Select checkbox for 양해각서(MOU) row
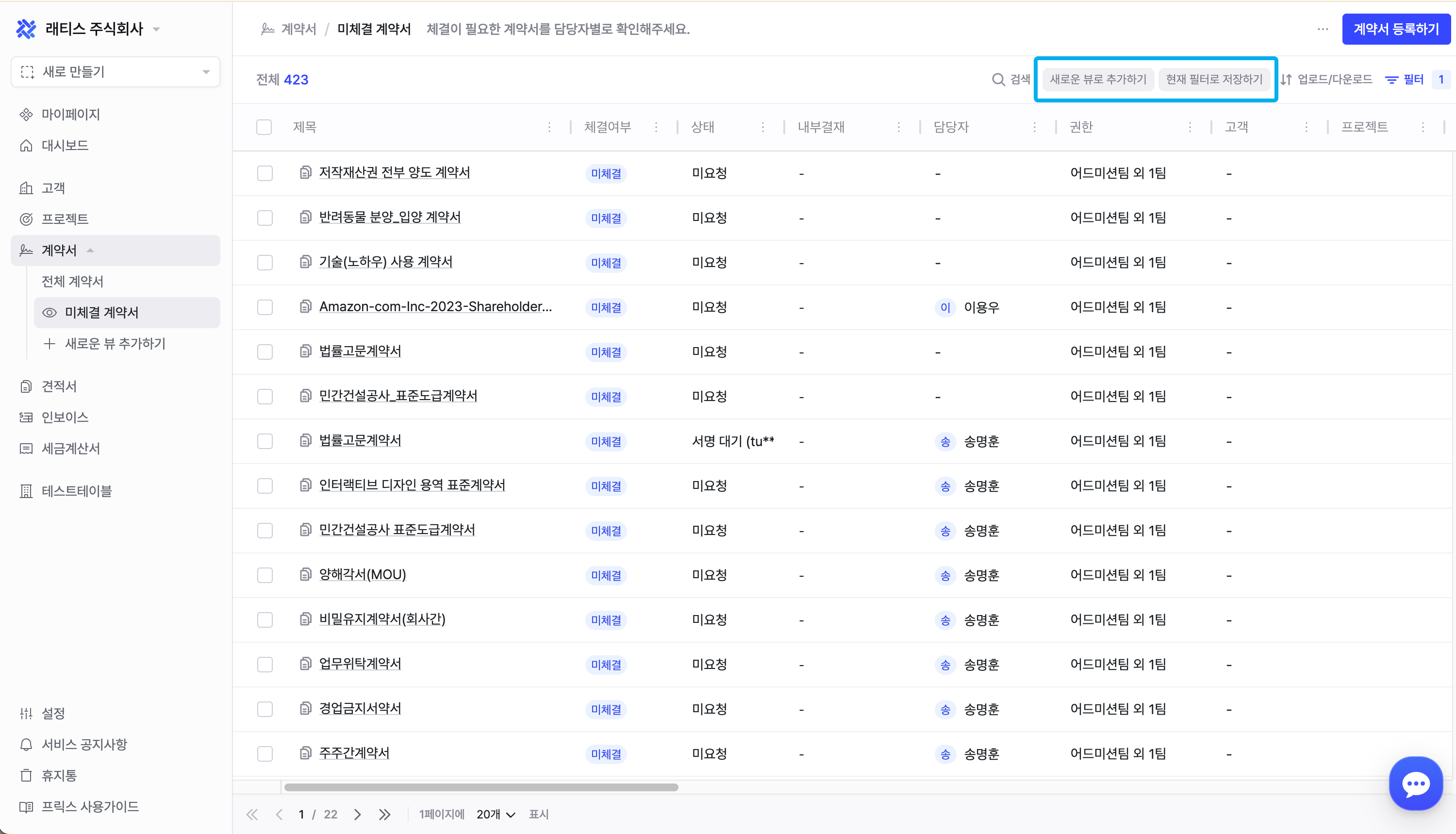 [x=265, y=575]
